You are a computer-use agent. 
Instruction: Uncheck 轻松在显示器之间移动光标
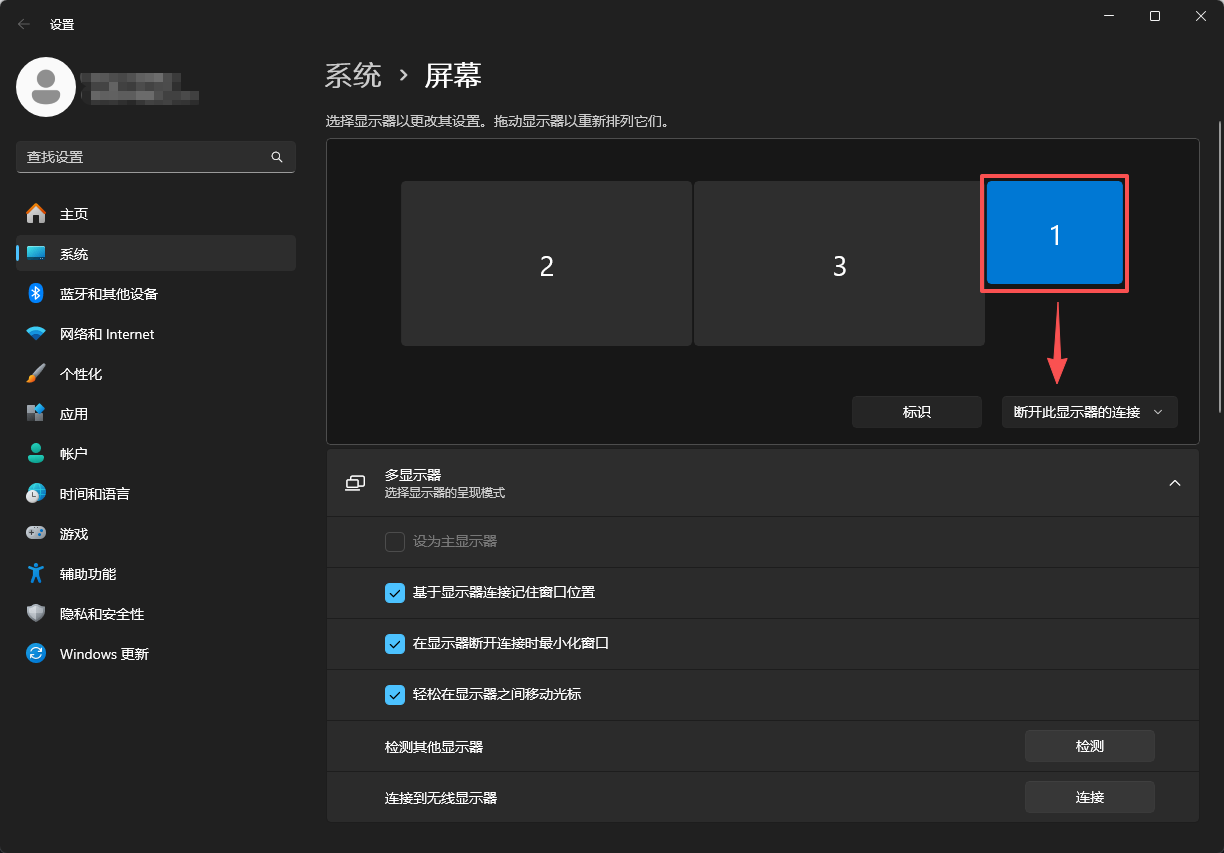coord(395,695)
